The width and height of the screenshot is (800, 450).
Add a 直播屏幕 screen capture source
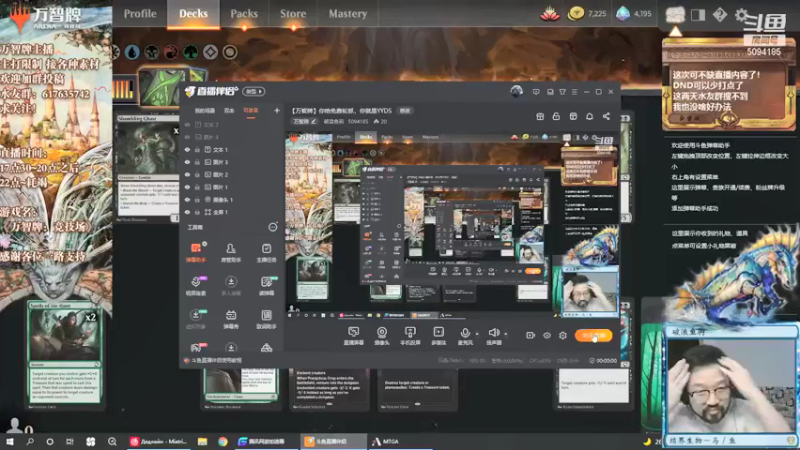tap(353, 336)
